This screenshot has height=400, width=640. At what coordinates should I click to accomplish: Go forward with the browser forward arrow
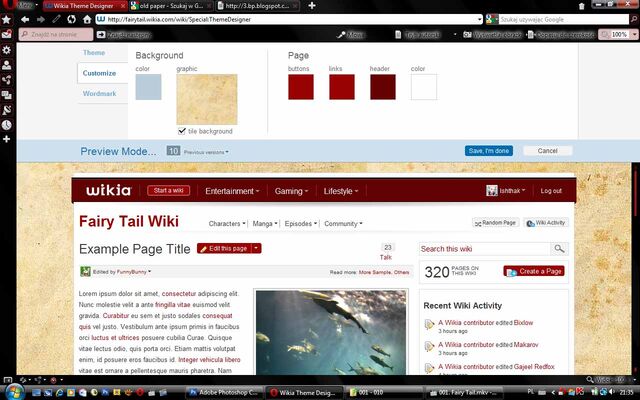pyautogui.click(x=40, y=19)
